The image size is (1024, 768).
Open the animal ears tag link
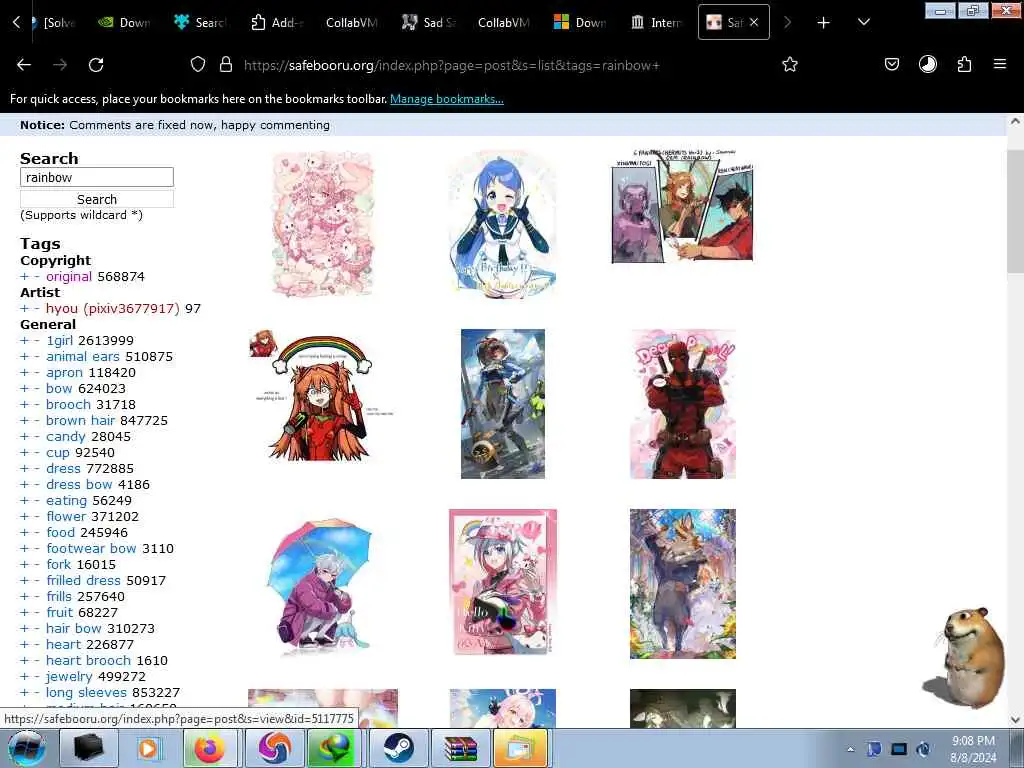82,357
